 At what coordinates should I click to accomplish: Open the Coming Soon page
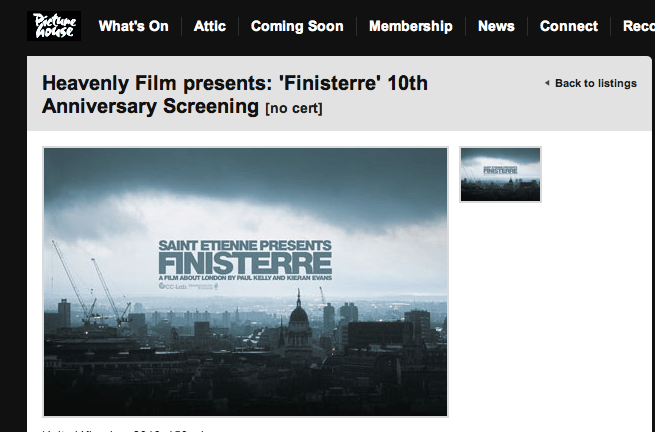click(297, 26)
